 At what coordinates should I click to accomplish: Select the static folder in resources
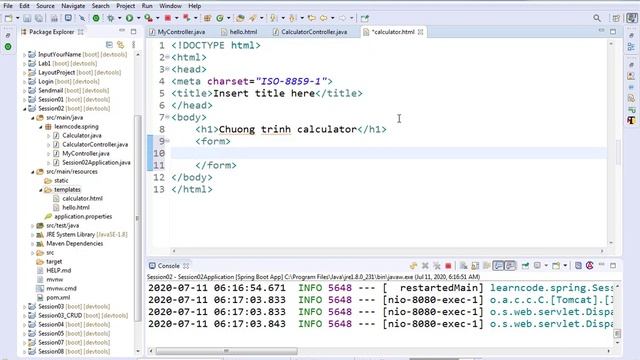pyautogui.click(x=61, y=180)
